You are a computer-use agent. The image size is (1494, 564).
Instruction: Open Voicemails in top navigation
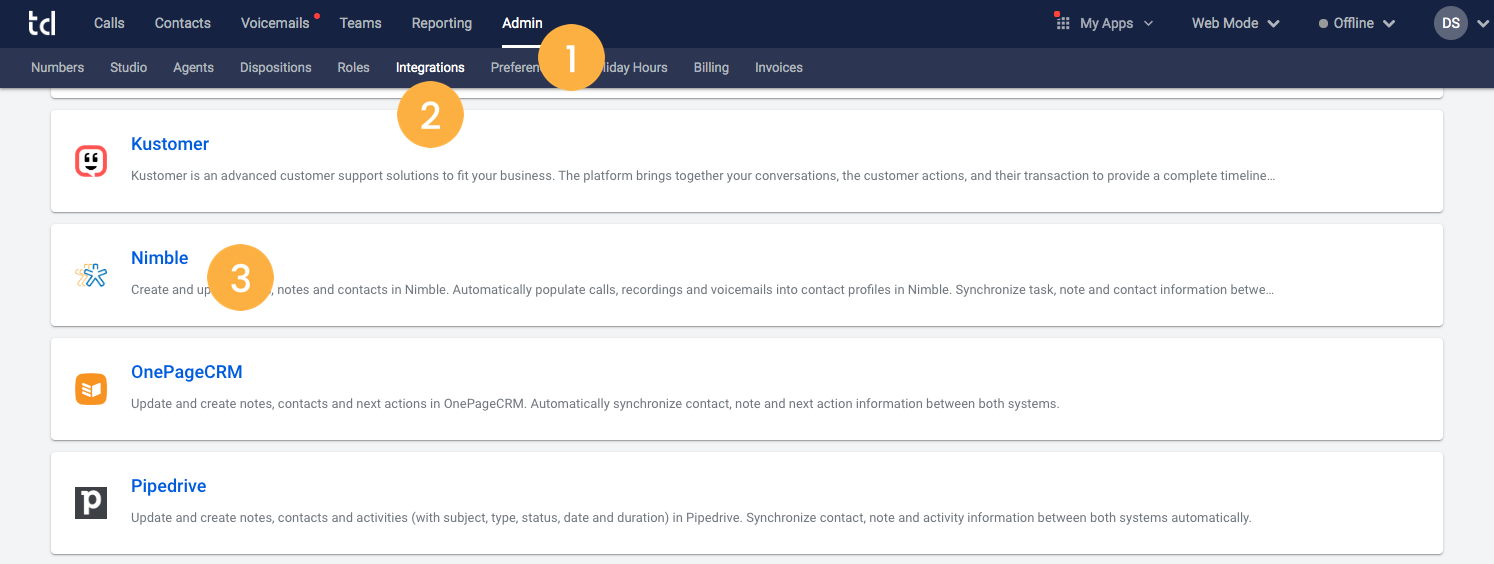point(277,23)
